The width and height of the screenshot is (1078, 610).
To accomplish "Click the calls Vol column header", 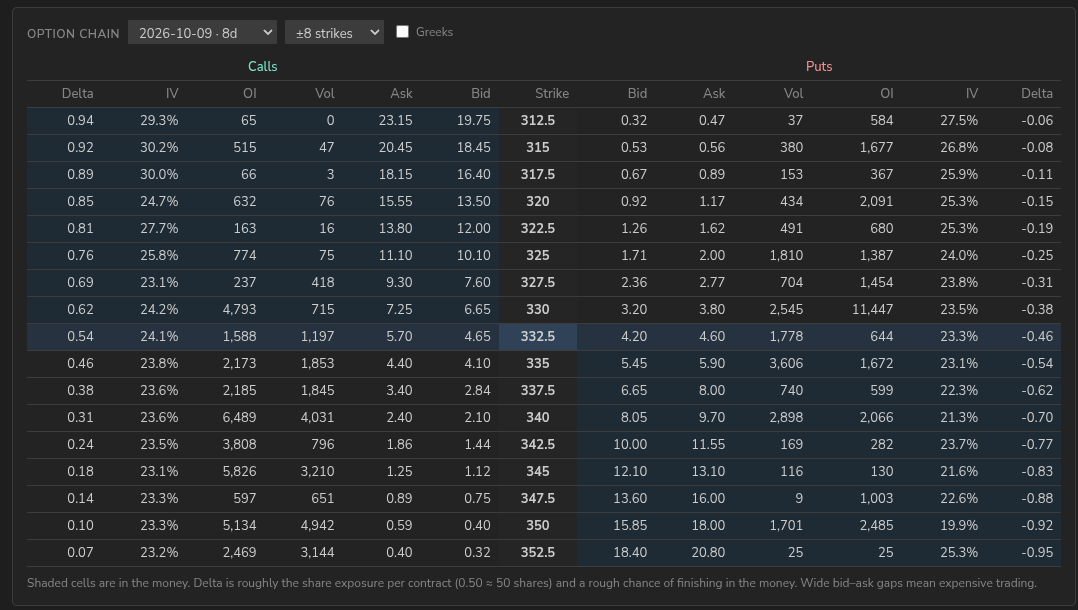I will tap(324, 94).
